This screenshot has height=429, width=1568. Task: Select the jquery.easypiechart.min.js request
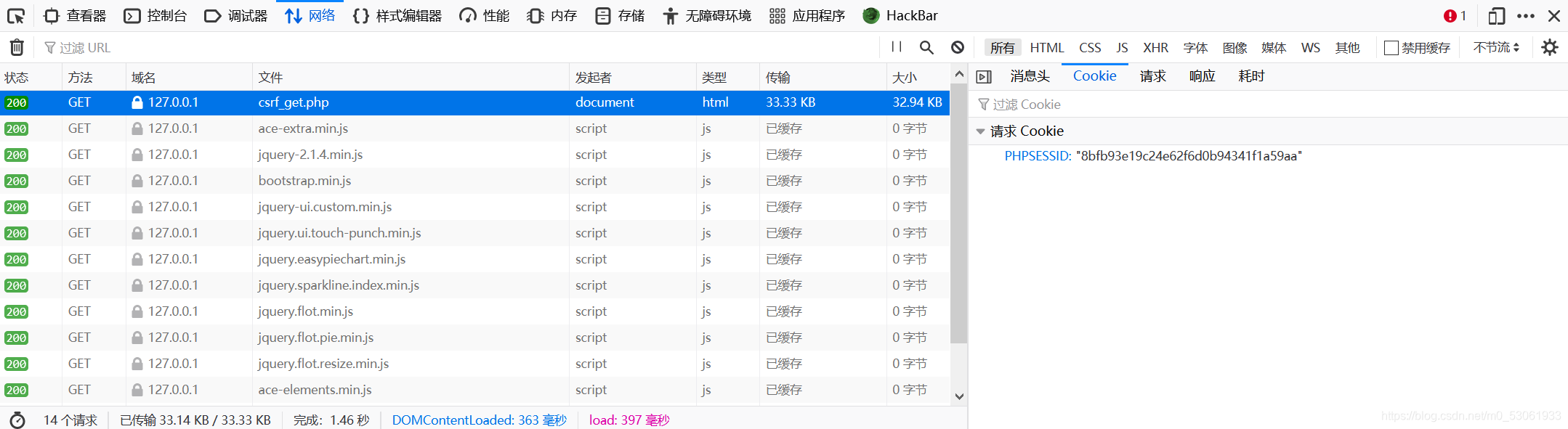coord(475,259)
